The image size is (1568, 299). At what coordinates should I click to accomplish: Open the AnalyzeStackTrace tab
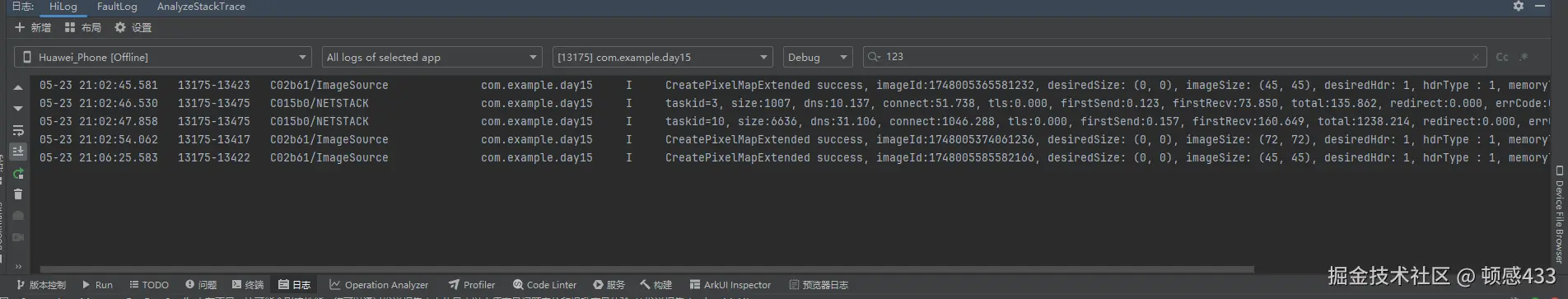coord(201,7)
